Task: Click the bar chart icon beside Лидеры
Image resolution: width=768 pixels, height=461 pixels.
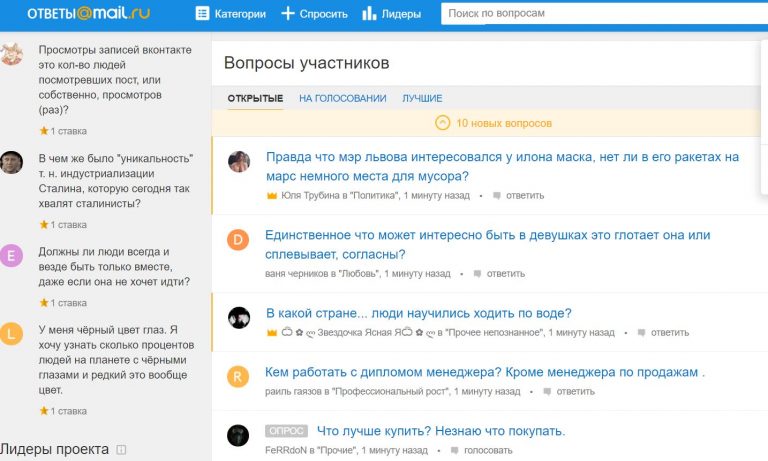Action: (x=369, y=13)
